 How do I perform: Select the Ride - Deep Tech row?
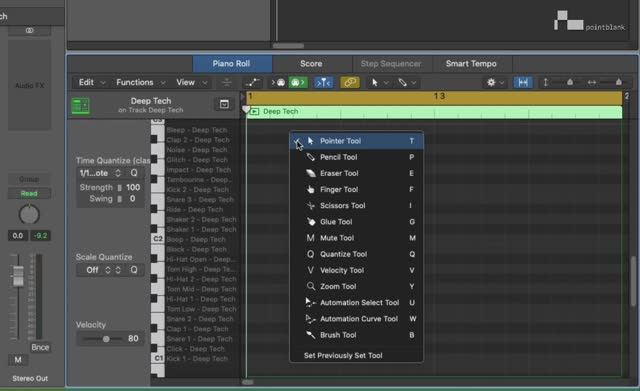click(x=195, y=209)
